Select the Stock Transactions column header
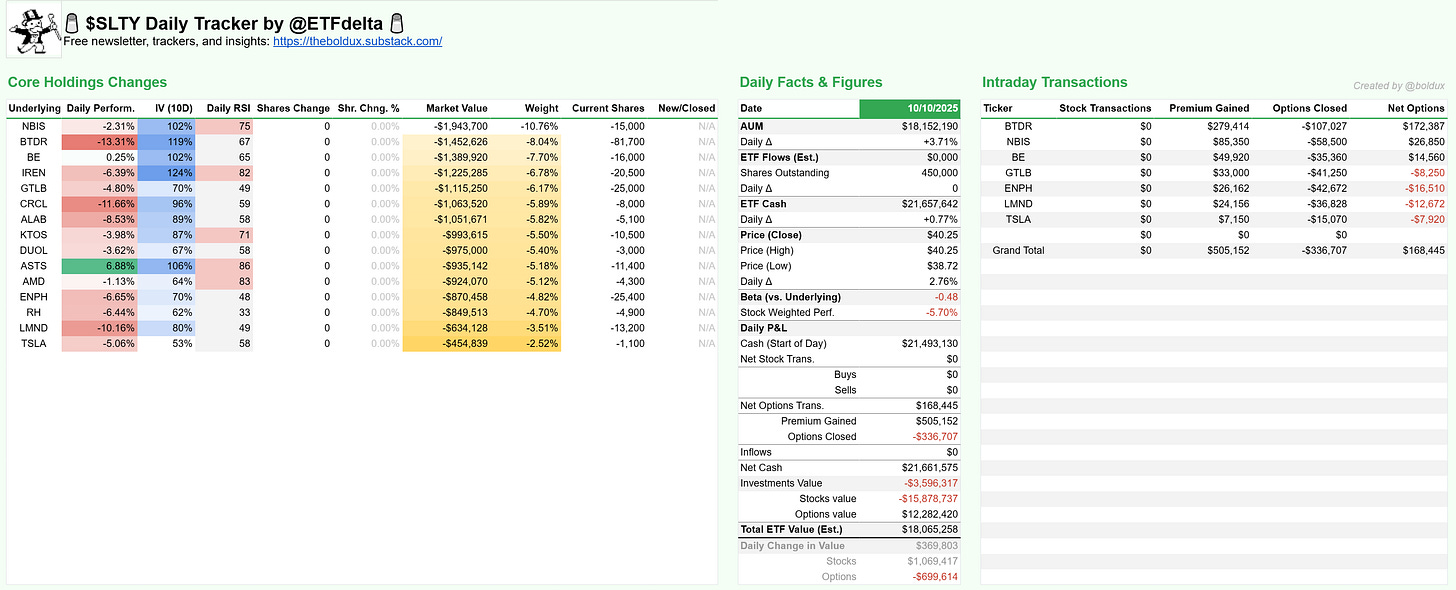The height and width of the screenshot is (590, 1456). [1105, 108]
